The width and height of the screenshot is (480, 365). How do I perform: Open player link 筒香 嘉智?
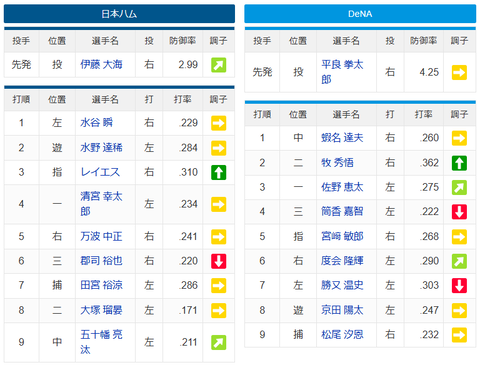(x=342, y=211)
